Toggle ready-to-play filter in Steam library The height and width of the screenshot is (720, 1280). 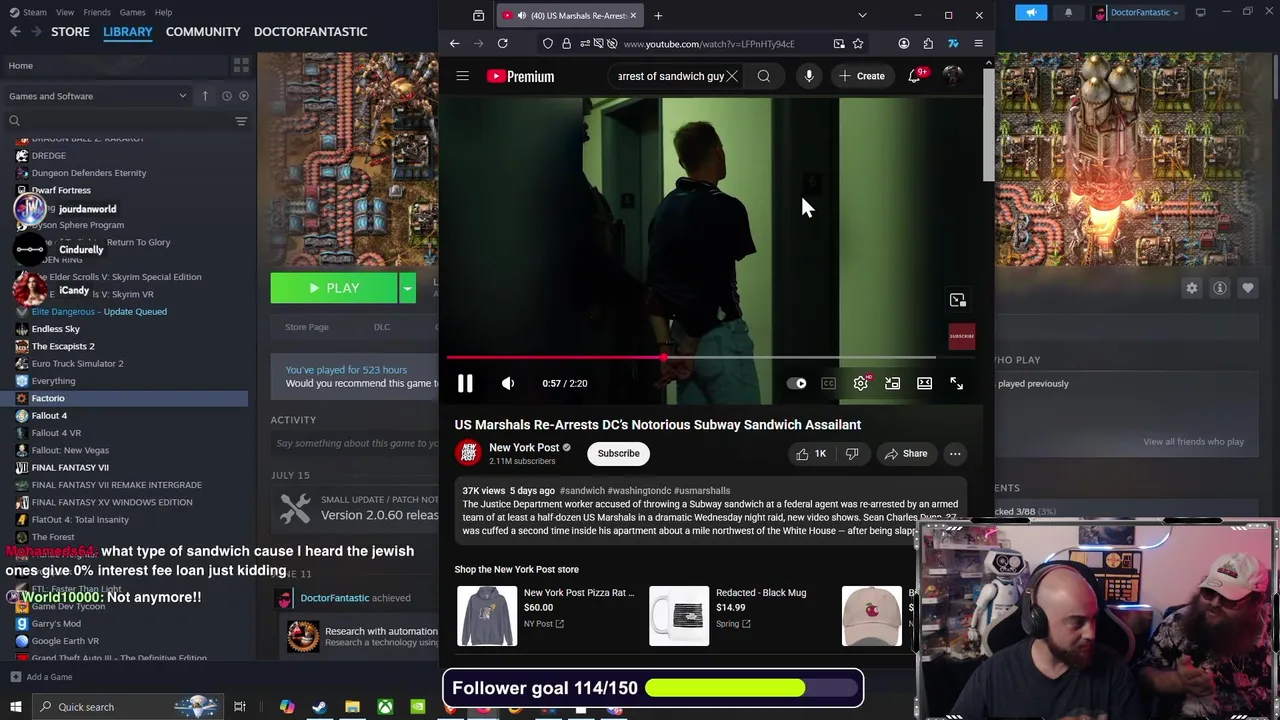point(244,96)
